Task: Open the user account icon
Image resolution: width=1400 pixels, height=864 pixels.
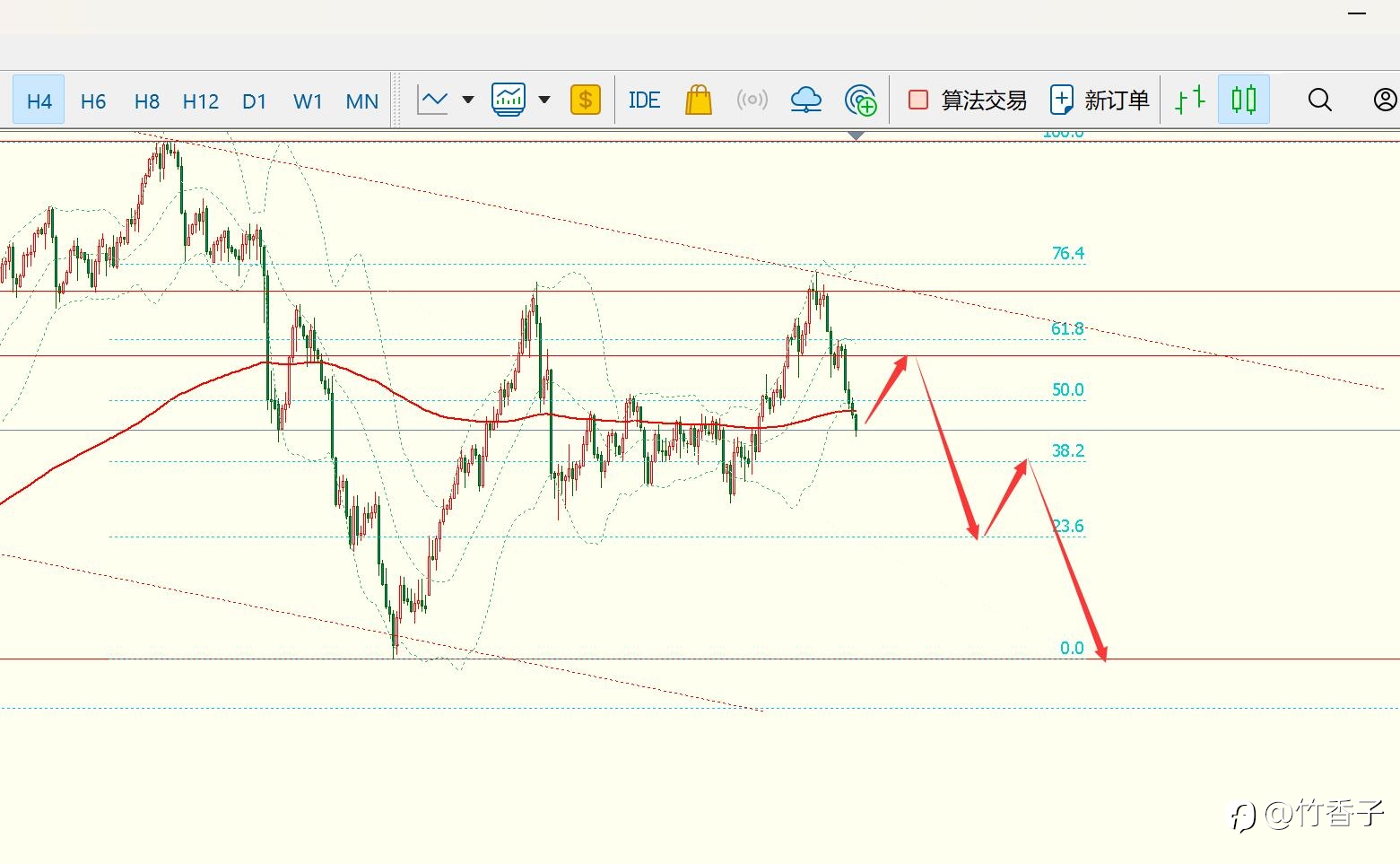Action: 1385,100
